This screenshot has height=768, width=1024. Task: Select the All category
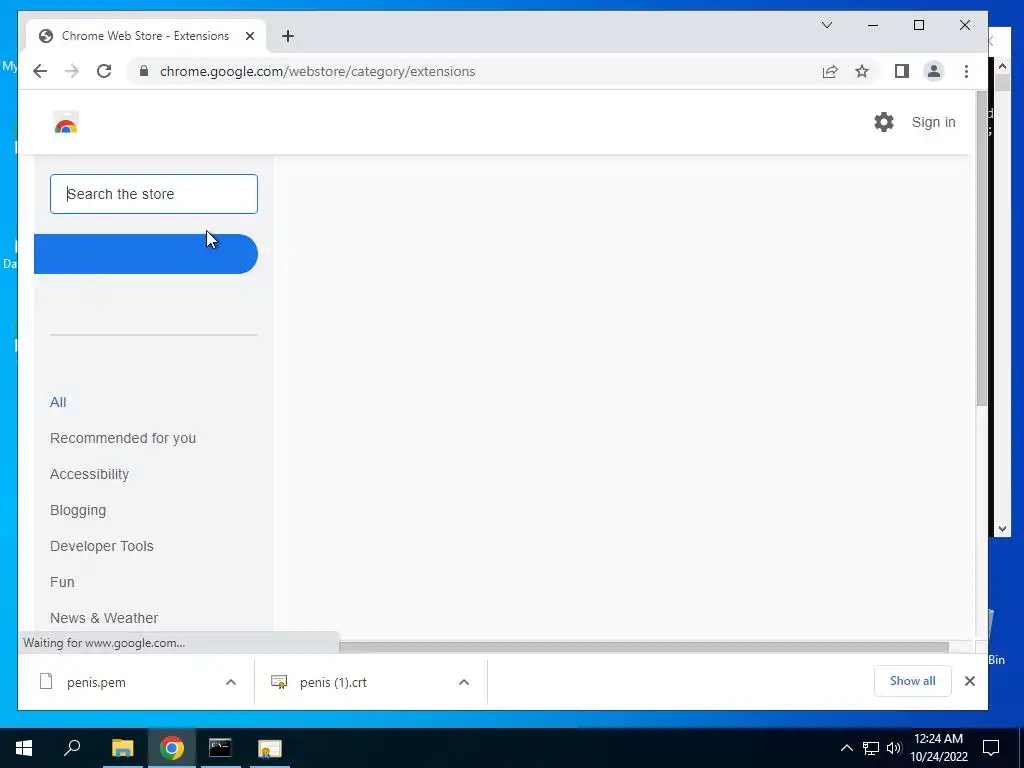coord(58,402)
